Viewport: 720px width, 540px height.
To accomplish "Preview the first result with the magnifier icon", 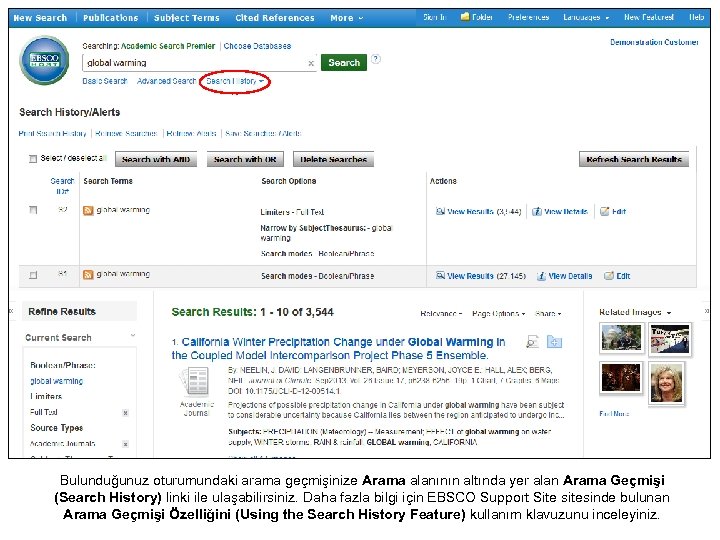I will tap(532, 342).
